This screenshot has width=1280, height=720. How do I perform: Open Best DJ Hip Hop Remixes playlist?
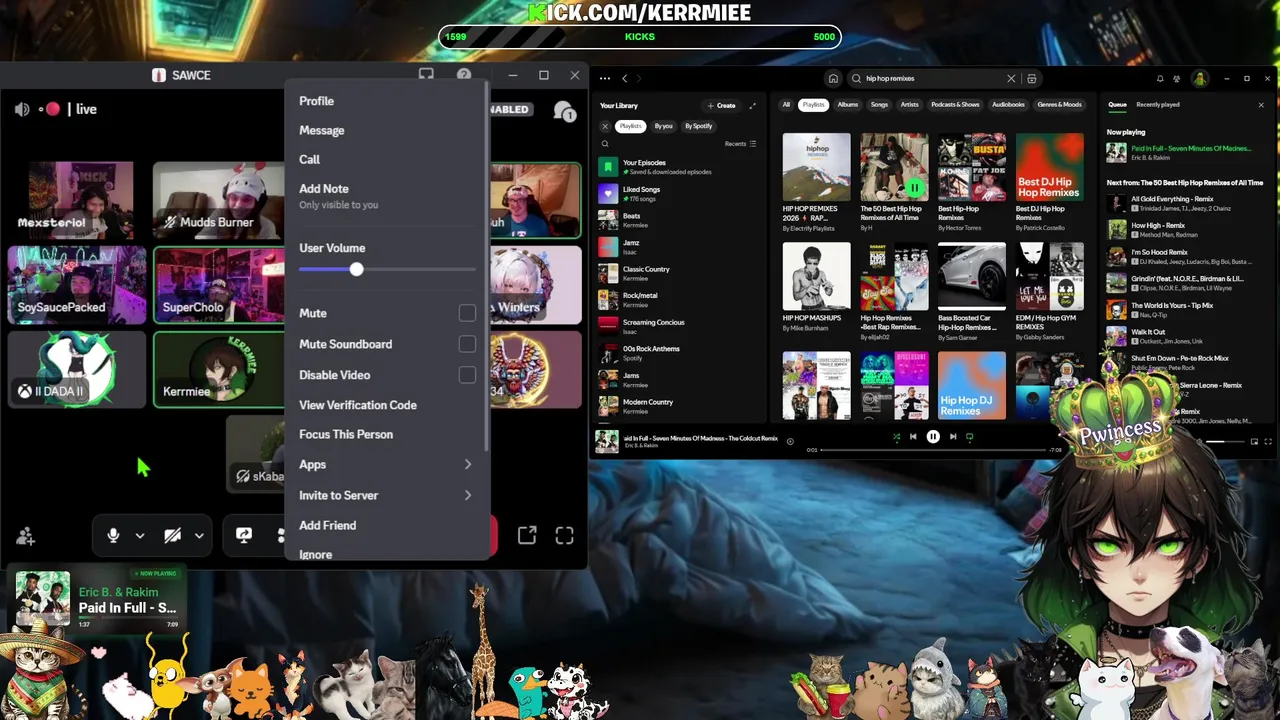click(1049, 183)
